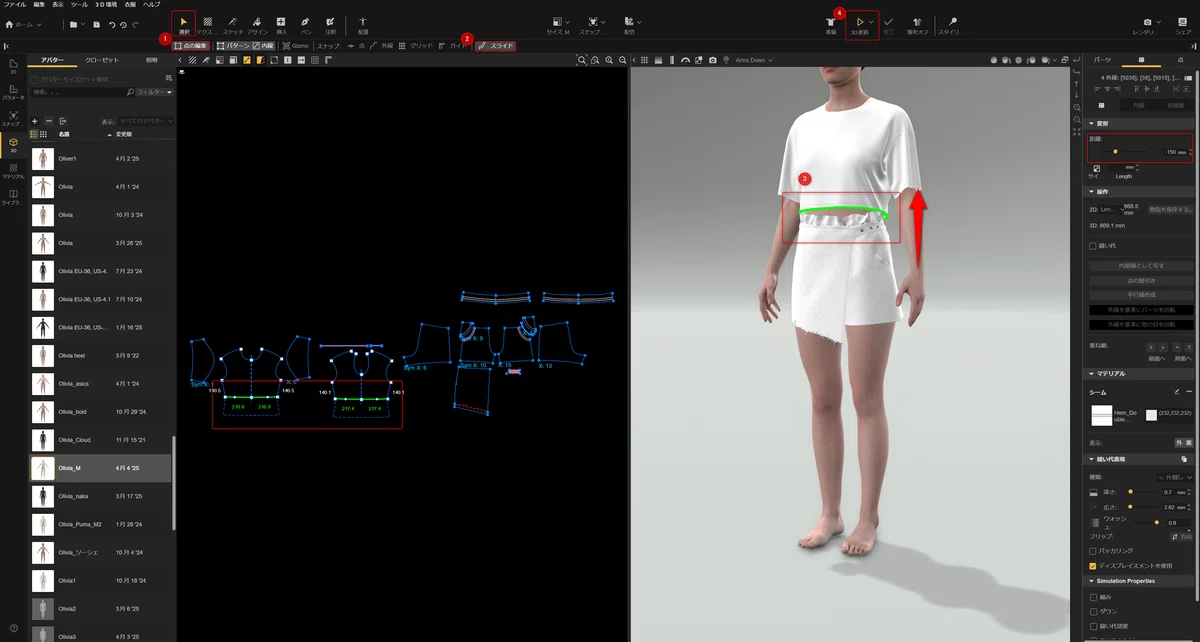Open the 2D sidebar view
Screen dimensions: 1200x642
point(13,66)
